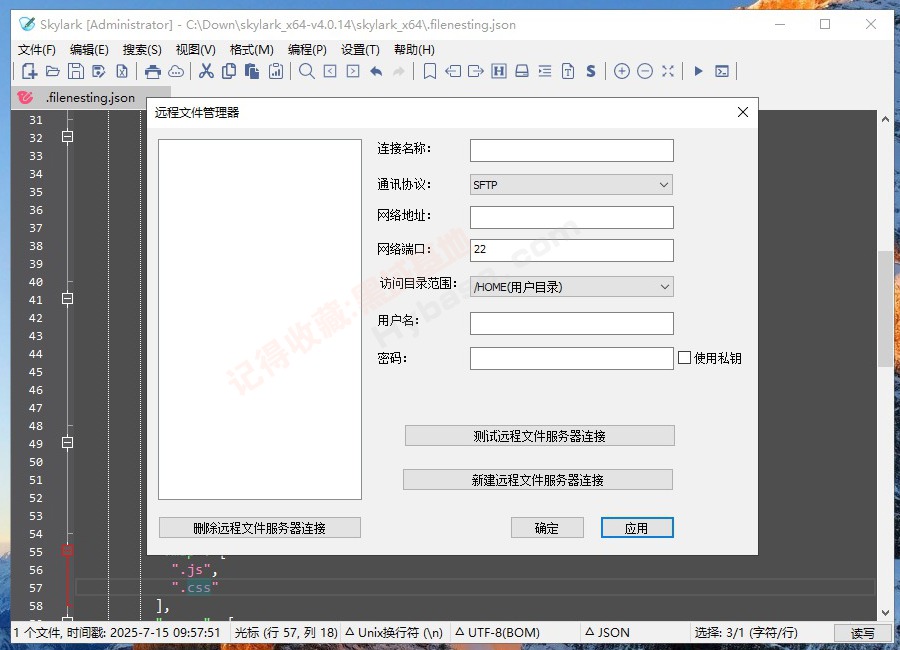Redo with the greyed forward arrow
The width and height of the screenshot is (900, 650).
click(x=398, y=71)
